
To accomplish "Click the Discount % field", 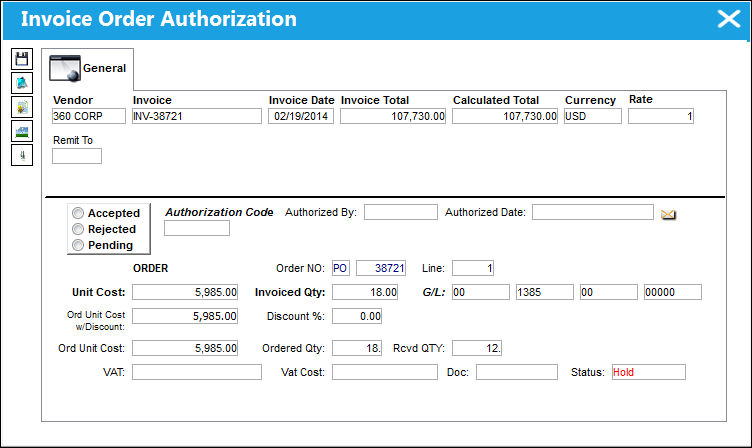I will (357, 316).
